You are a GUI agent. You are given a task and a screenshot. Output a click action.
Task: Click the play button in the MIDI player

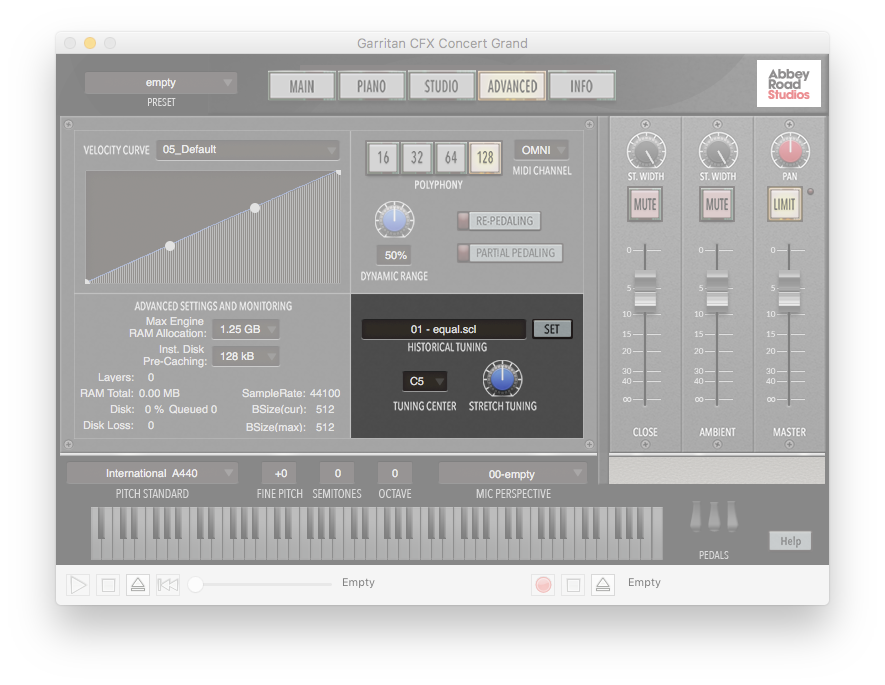78,585
